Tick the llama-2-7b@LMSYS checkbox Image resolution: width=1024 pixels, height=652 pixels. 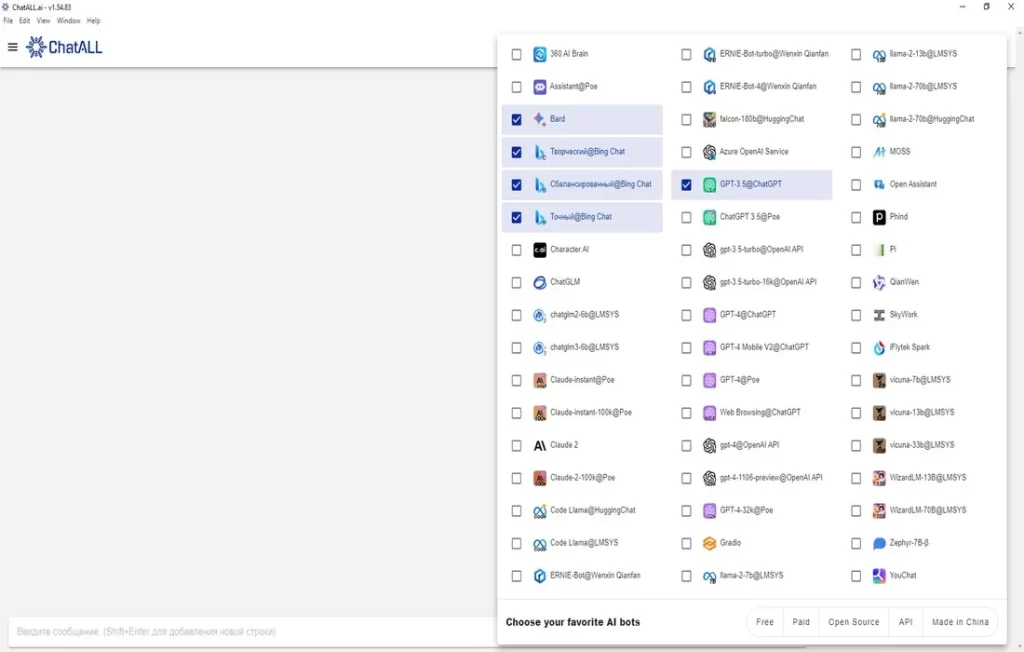coord(686,576)
